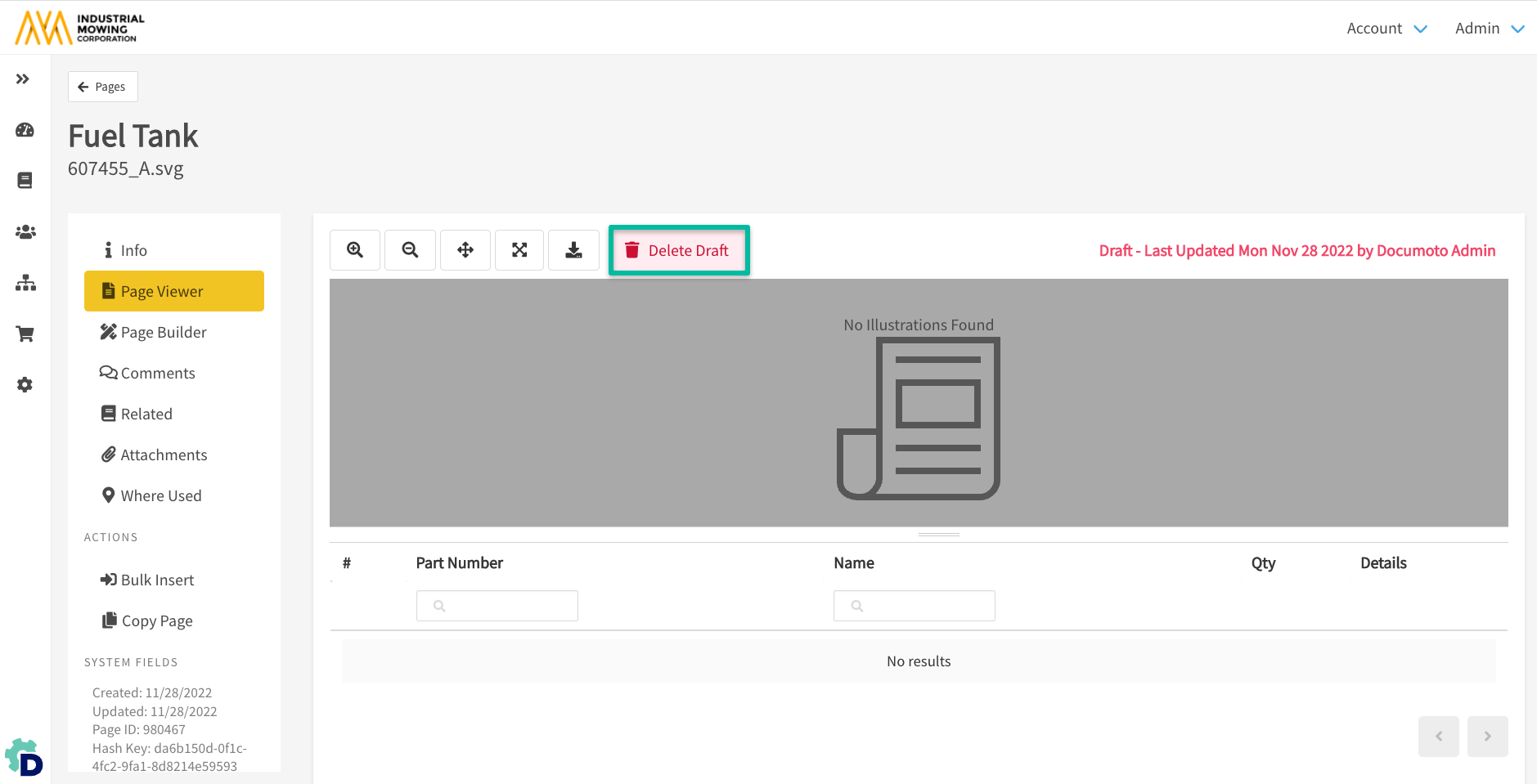Open the users group icon in sidebar
Image resolution: width=1537 pixels, height=784 pixels.
coord(25,232)
